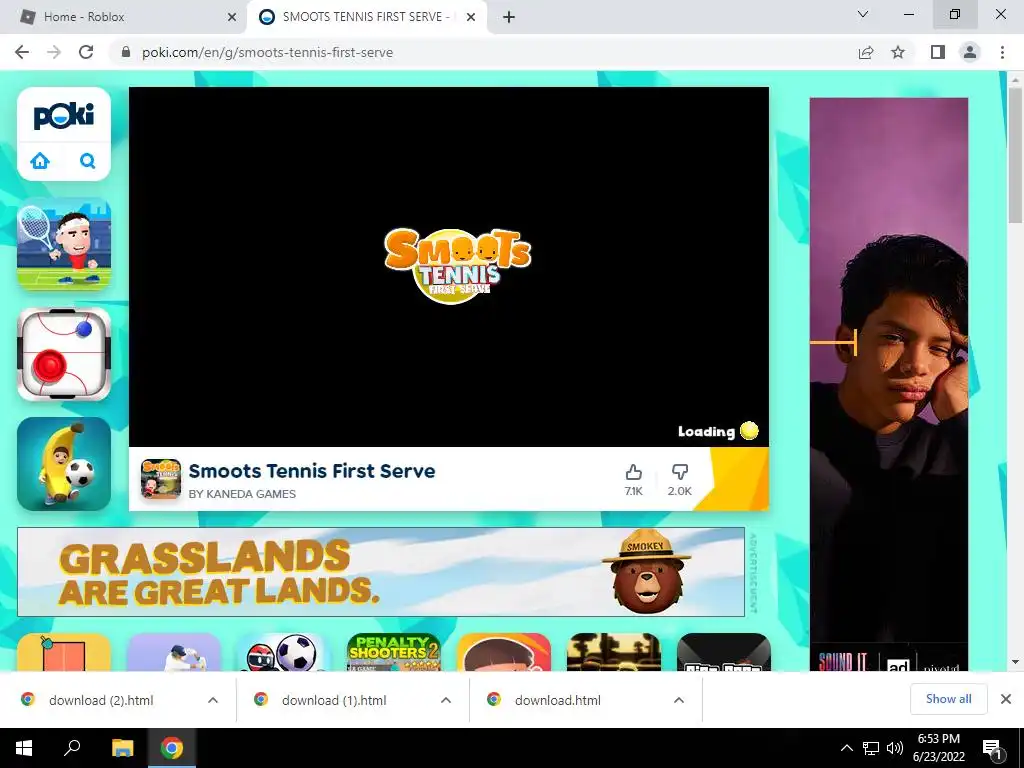Click scrollbar down arrow
The image size is (1024, 768).
point(1015,662)
